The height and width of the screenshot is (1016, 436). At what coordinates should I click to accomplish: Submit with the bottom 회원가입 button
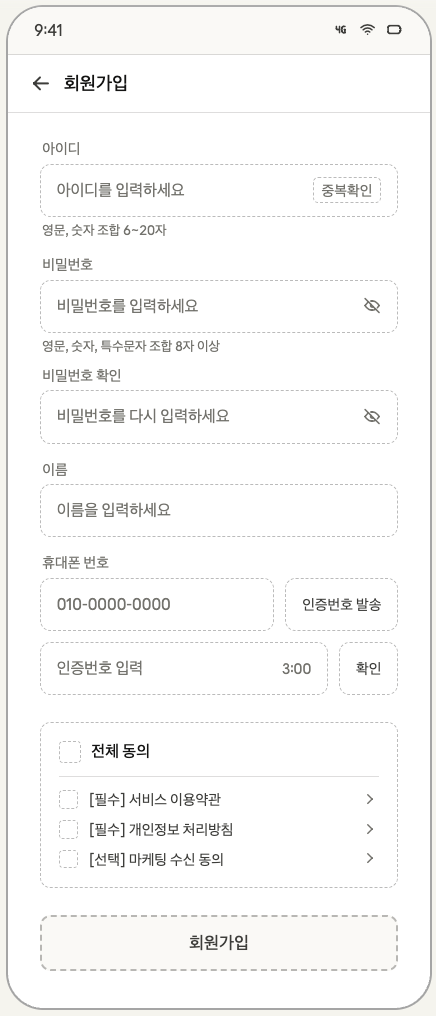tap(219, 943)
